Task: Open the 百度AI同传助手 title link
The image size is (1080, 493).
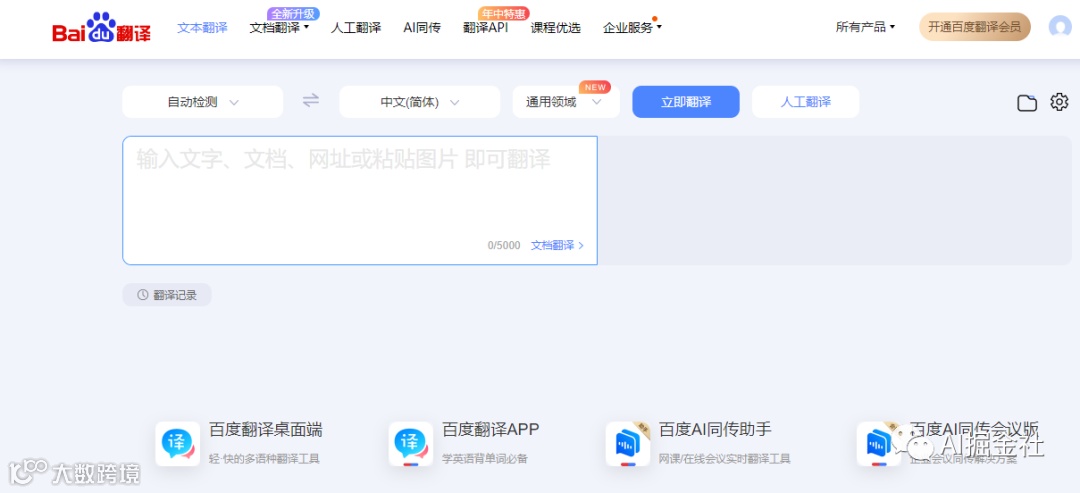Action: pyautogui.click(x=715, y=430)
